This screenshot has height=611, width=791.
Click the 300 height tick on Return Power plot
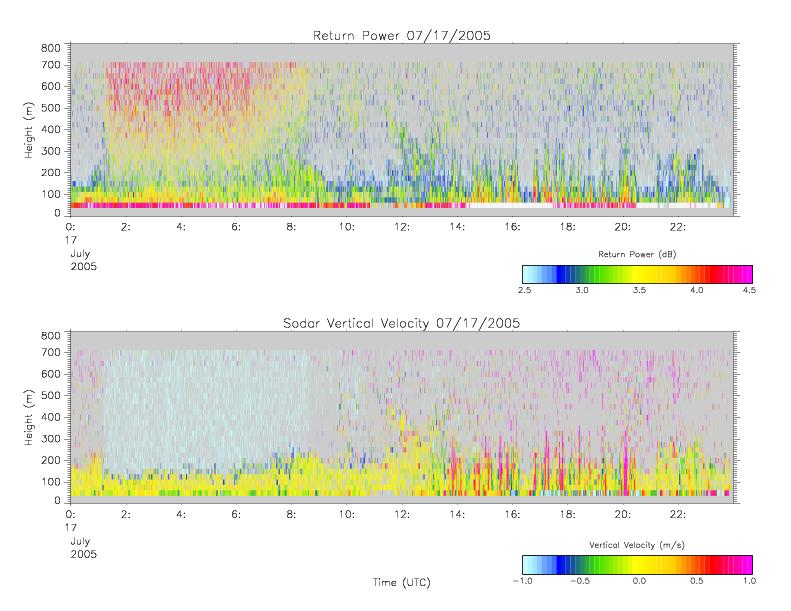50,151
